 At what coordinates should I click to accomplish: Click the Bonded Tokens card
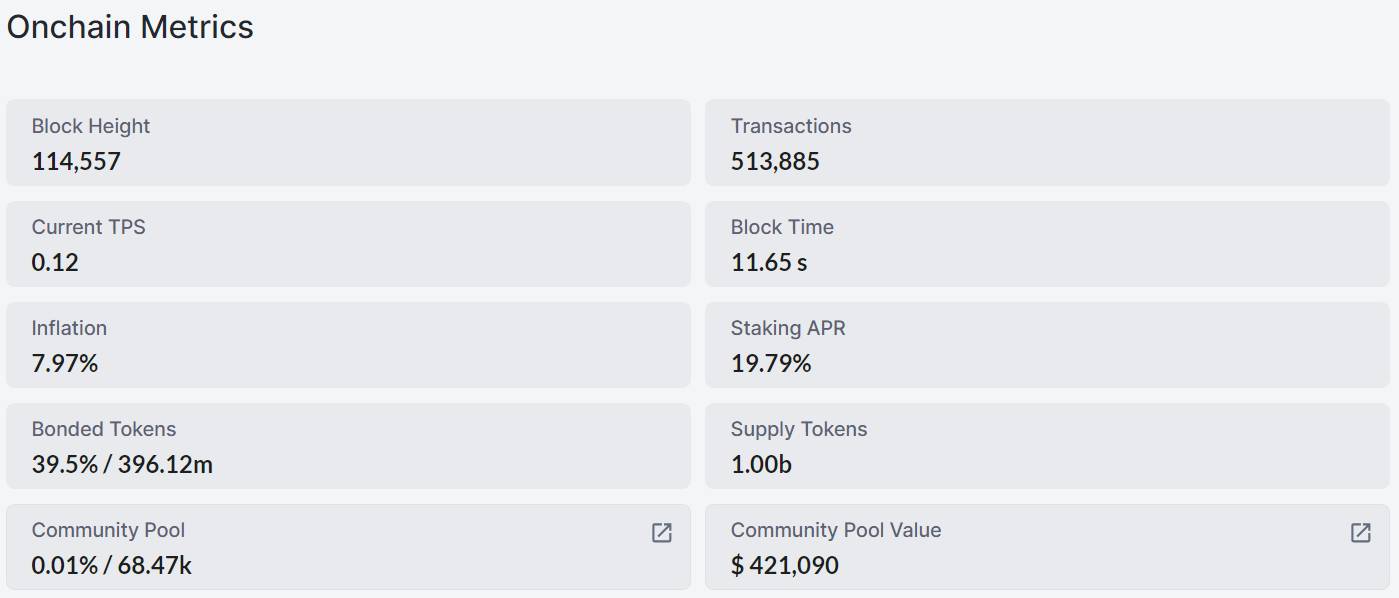pyautogui.click(x=348, y=446)
